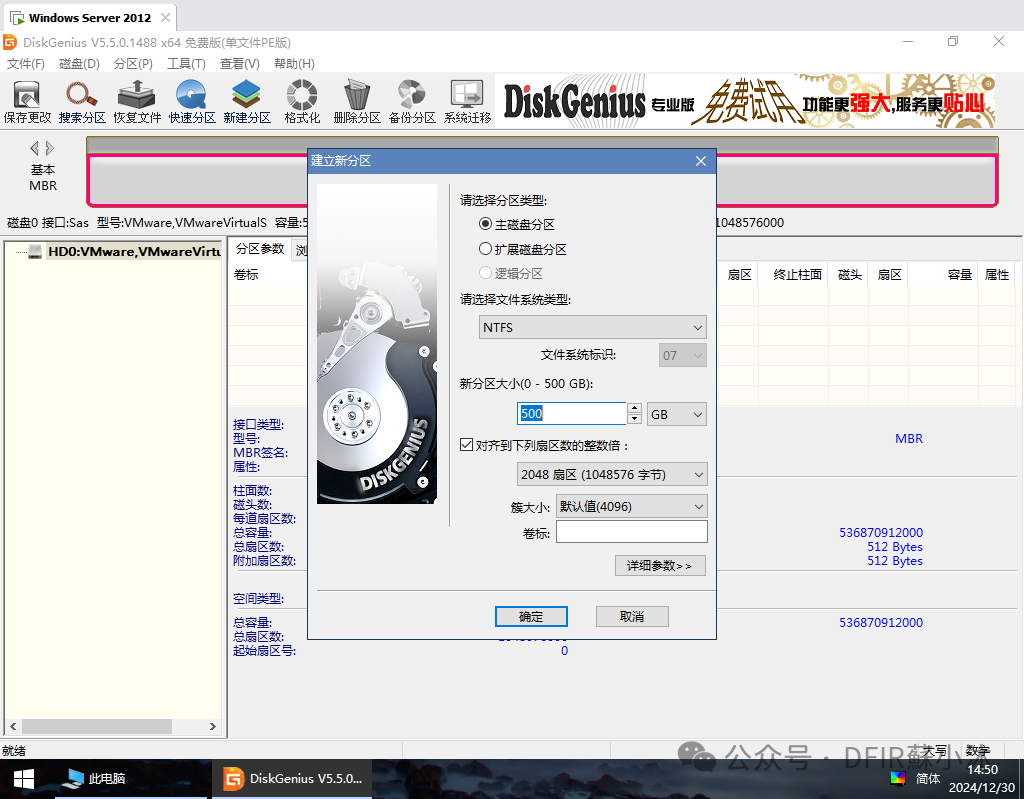The height and width of the screenshot is (799, 1024).
Task: Open the 簇大小 默认值(4096) dropdown
Action: point(632,506)
